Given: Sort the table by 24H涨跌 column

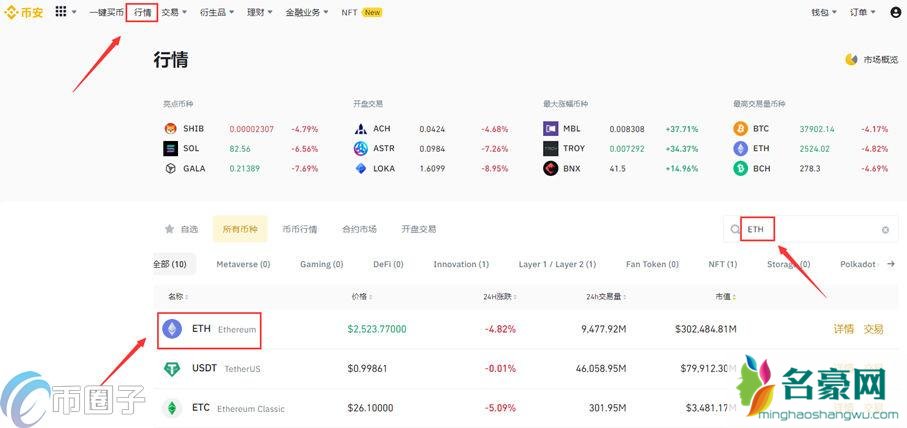Looking at the screenshot, I should (500, 297).
